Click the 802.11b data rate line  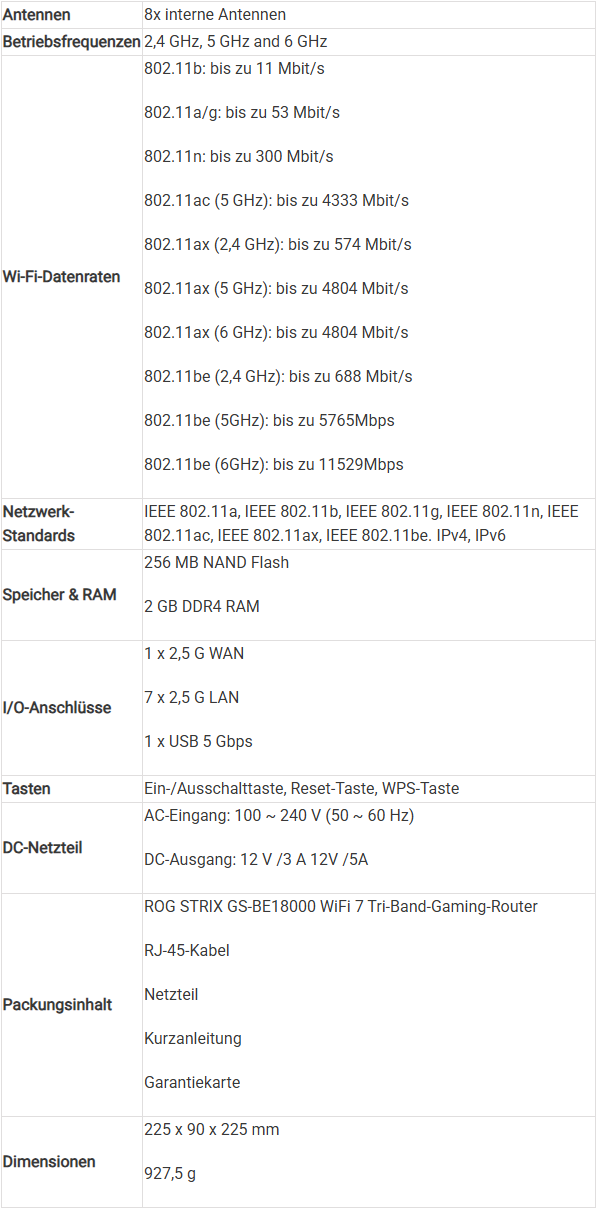pos(234,68)
